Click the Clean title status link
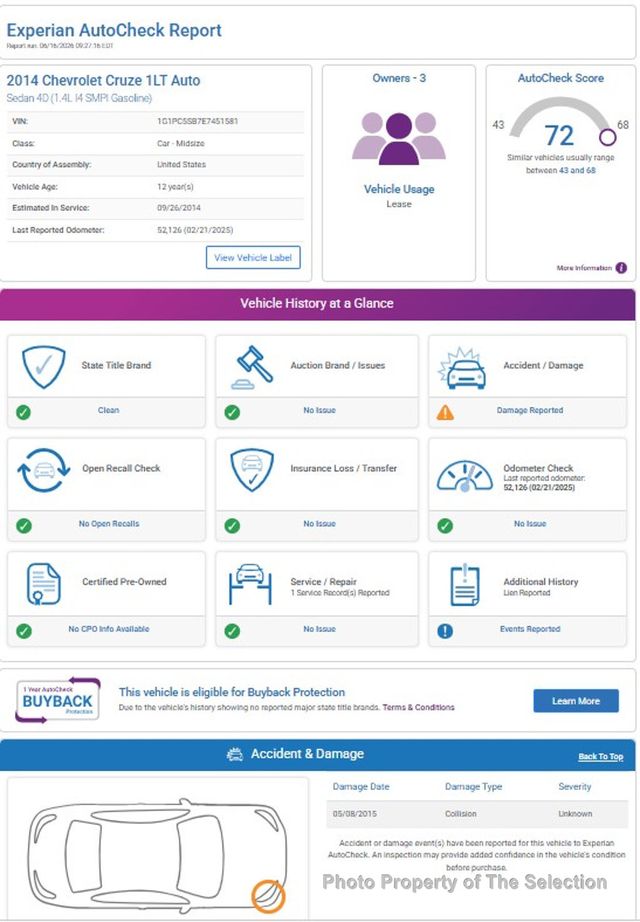The height and width of the screenshot is (922, 640). (x=108, y=410)
